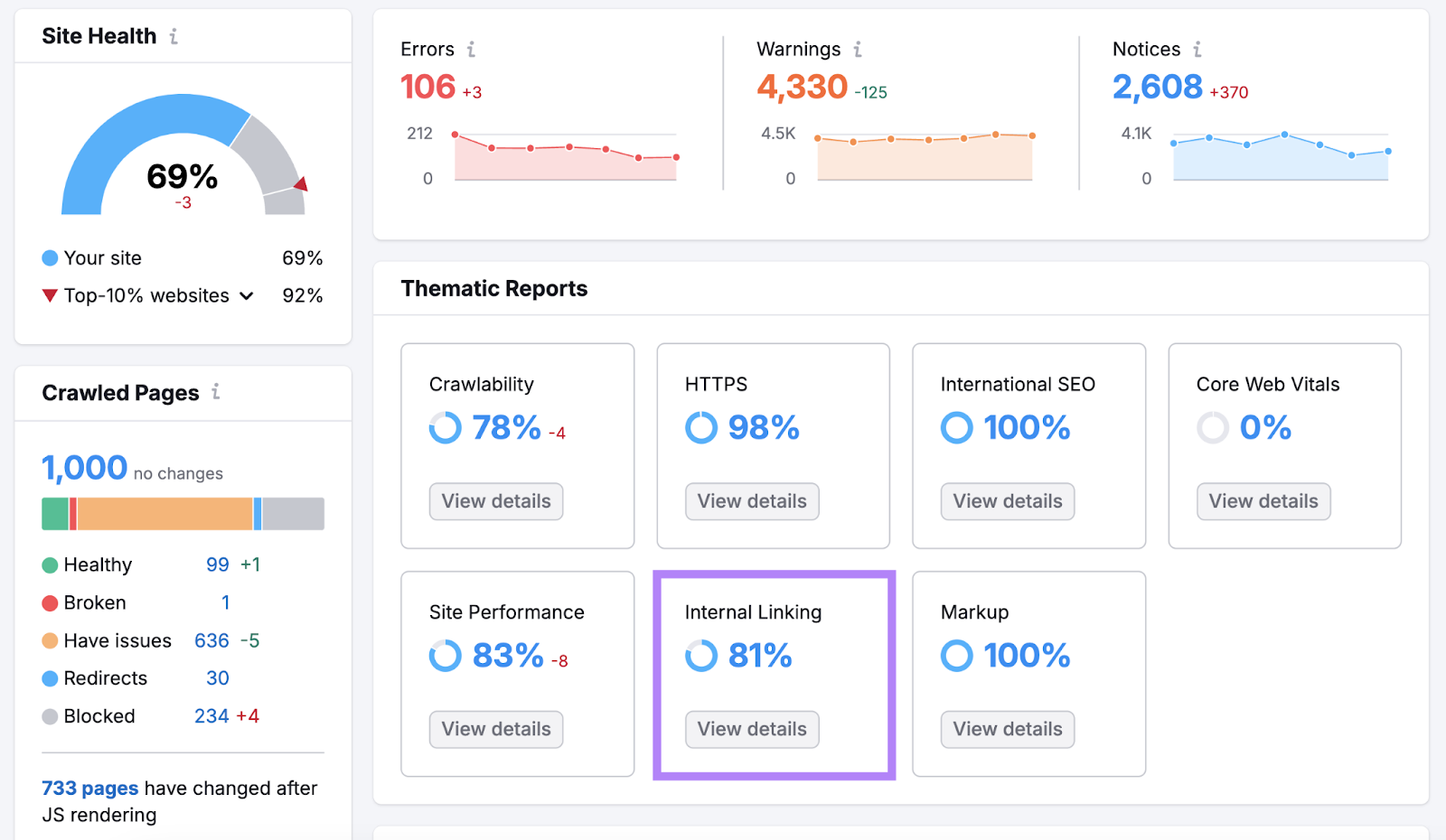The image size is (1446, 840).
Task: Click the Markup progress ring icon
Action: pyautogui.click(x=956, y=656)
